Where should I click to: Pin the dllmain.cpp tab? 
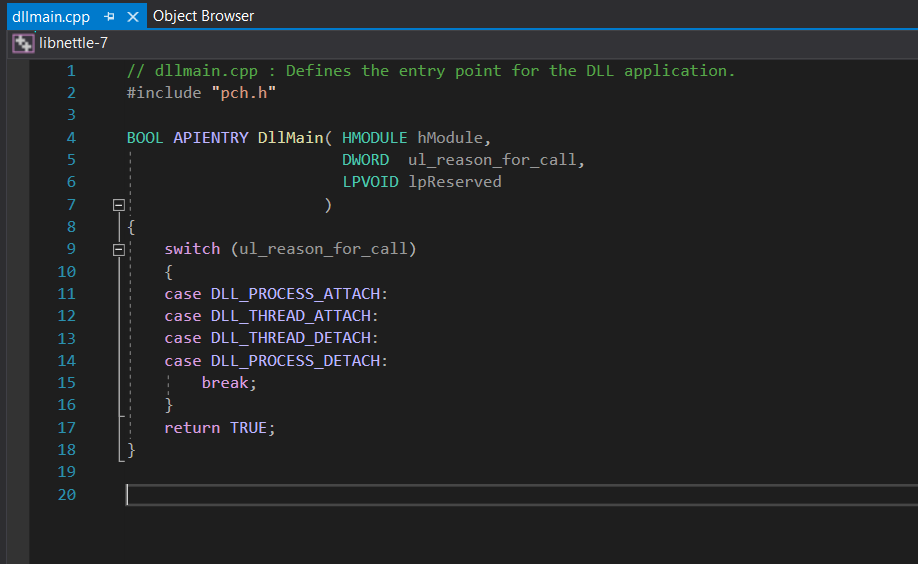[110, 17]
